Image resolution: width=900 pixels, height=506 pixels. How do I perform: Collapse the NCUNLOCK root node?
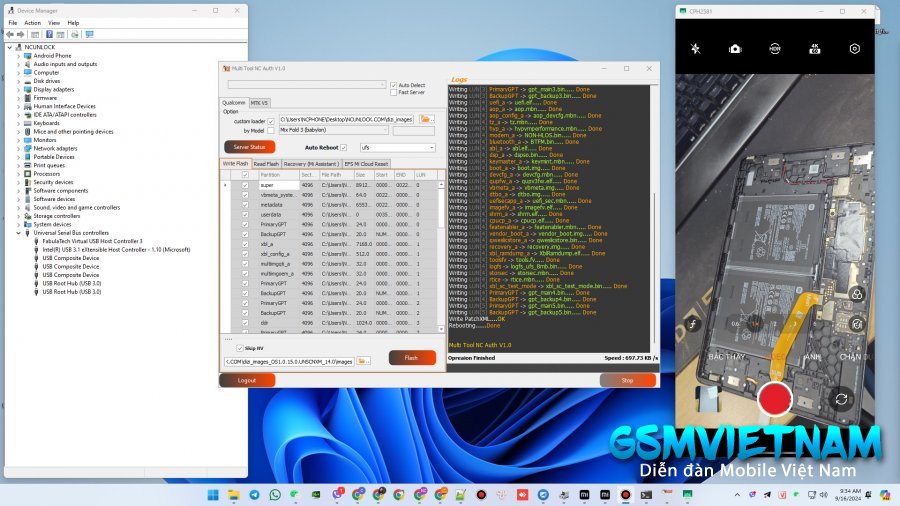point(10,48)
